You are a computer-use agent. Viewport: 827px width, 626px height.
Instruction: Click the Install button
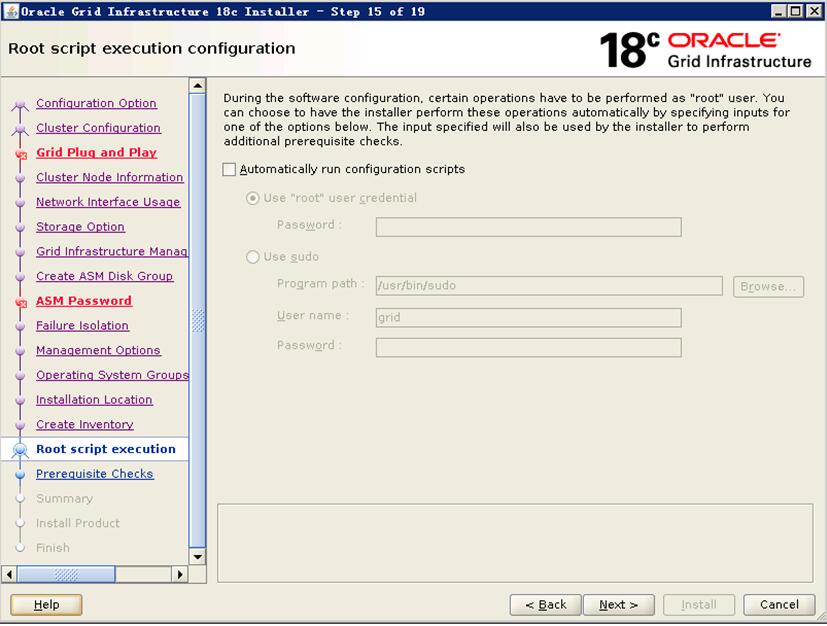[699, 605]
